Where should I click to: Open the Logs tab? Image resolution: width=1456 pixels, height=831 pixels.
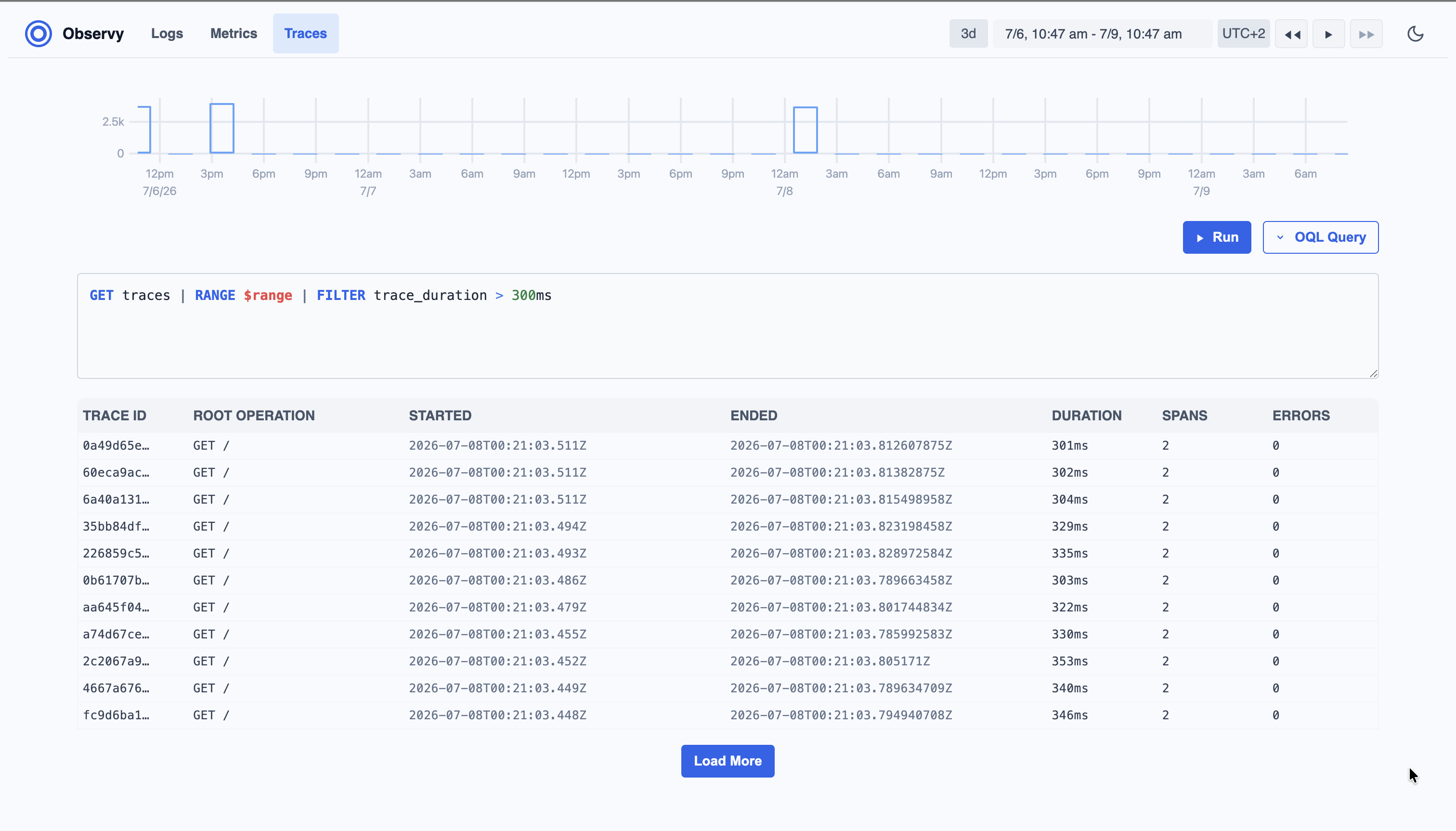click(167, 34)
